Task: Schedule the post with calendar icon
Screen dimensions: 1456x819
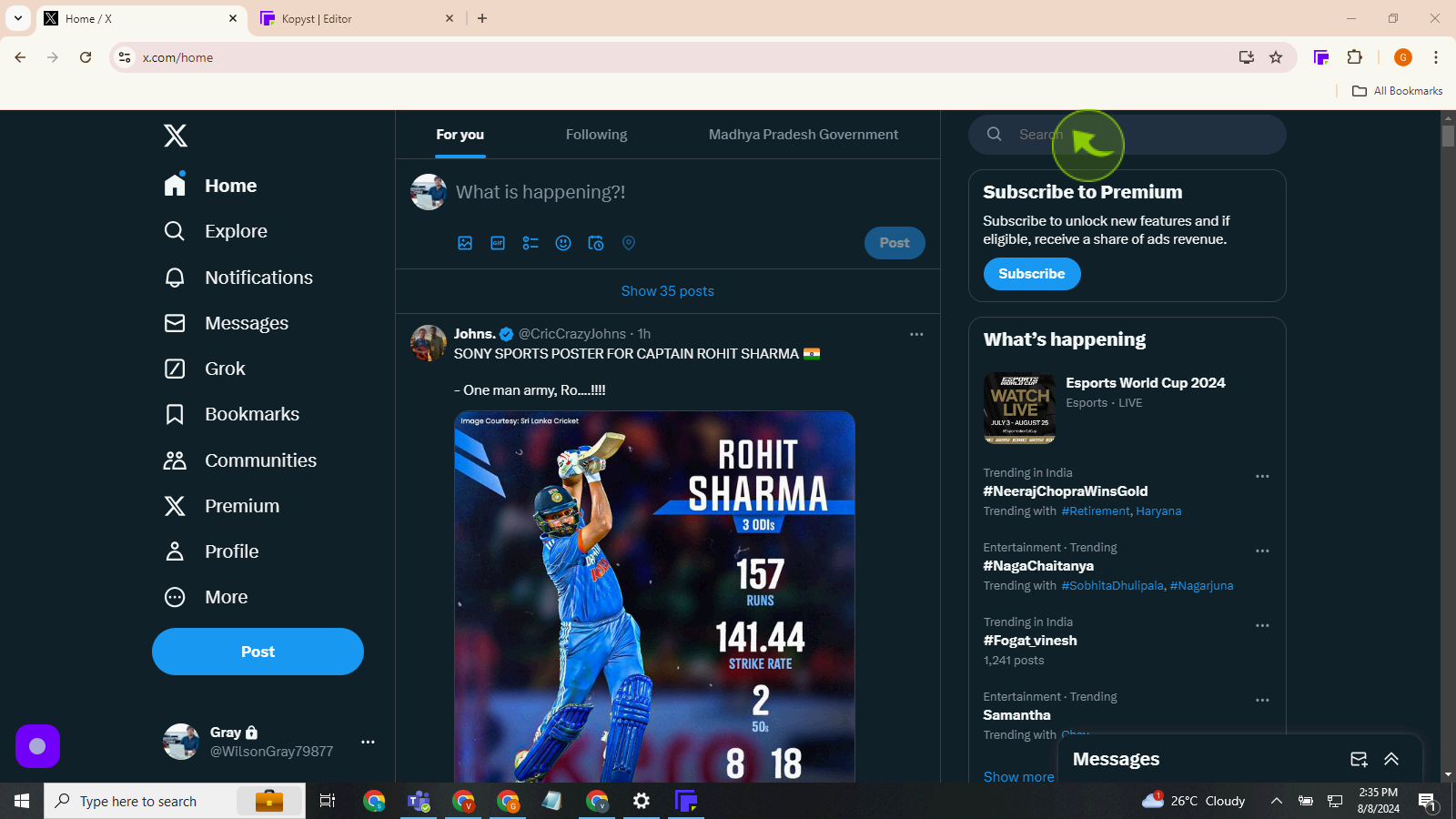Action: pyautogui.click(x=596, y=243)
